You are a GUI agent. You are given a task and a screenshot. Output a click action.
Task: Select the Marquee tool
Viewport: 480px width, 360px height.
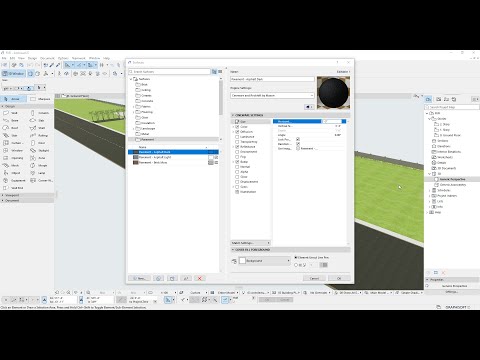click(x=40, y=99)
